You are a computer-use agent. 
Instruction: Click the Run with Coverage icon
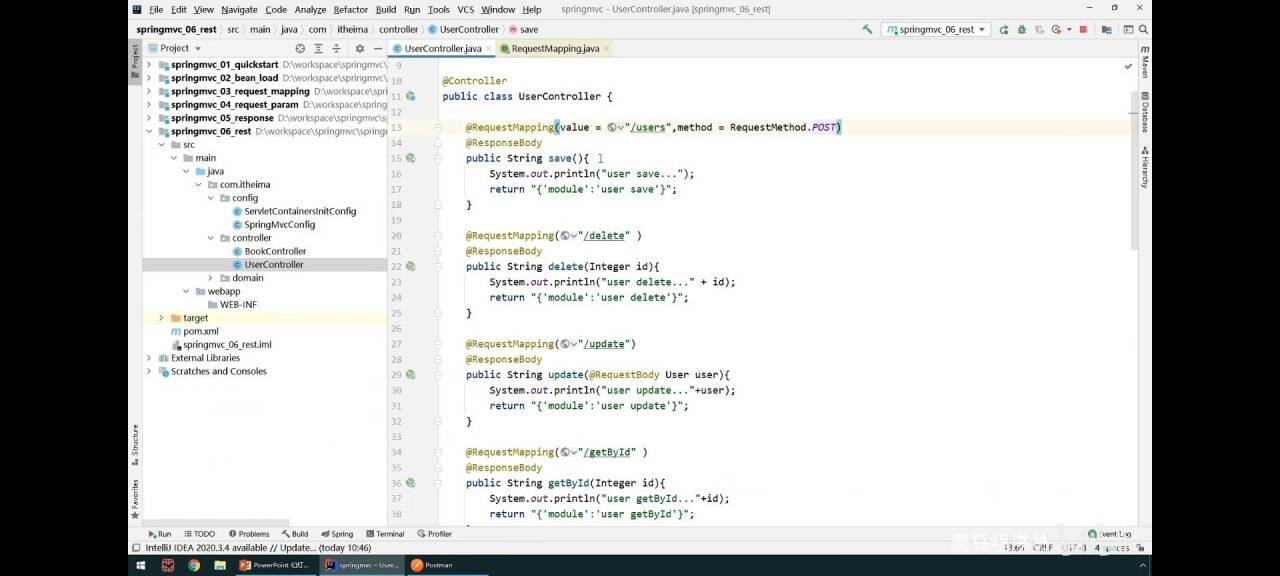[x=1038, y=30]
